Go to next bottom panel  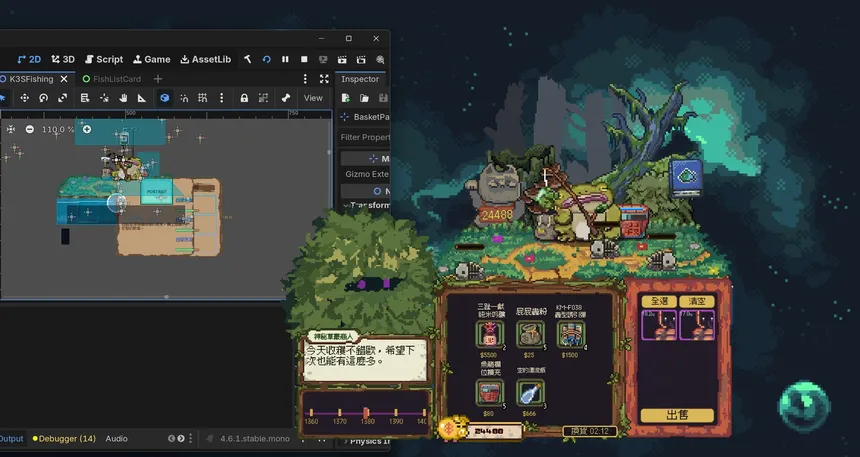point(181,439)
